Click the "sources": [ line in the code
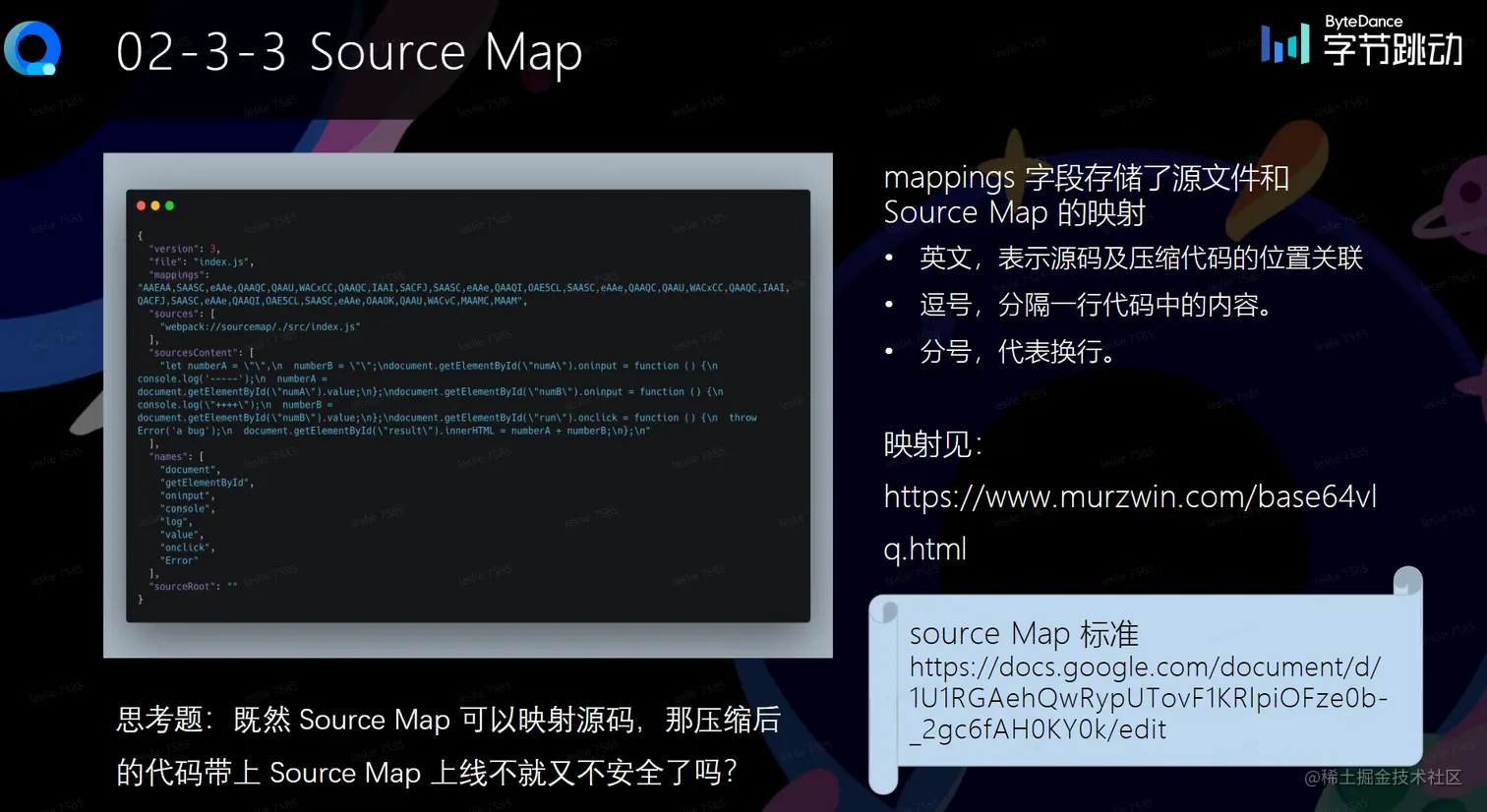 coord(182,314)
